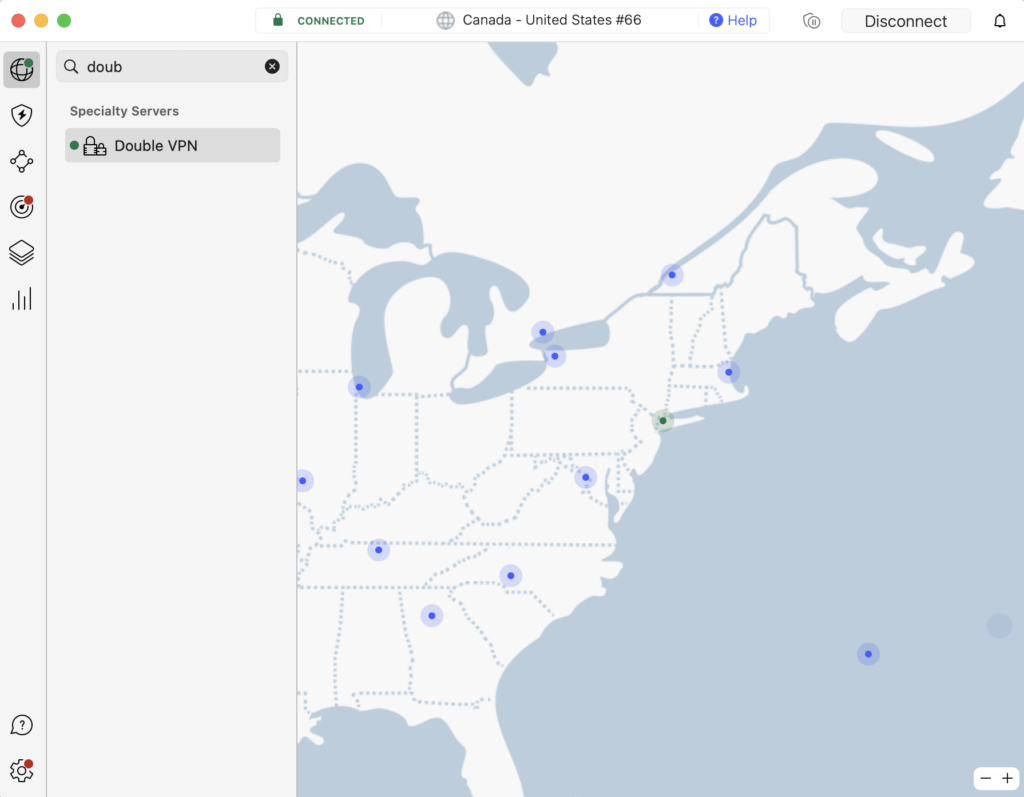Click the globe icon beside server name
1024x797 pixels.
[x=445, y=20]
